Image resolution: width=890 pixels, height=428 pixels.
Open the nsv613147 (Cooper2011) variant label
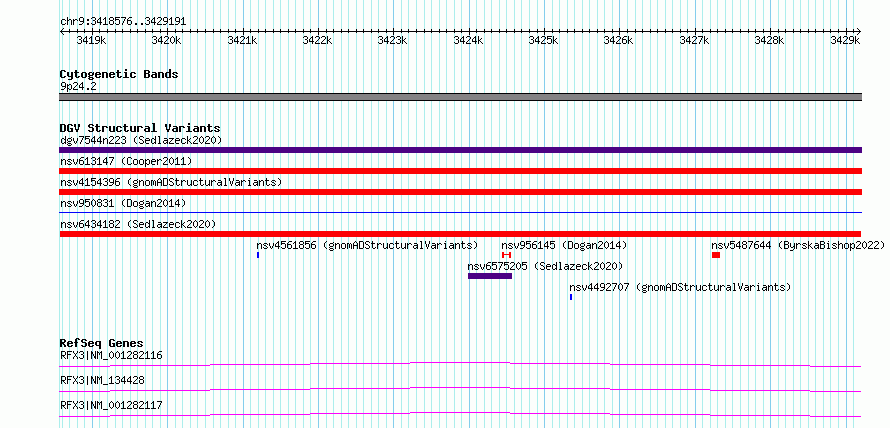click(126, 161)
